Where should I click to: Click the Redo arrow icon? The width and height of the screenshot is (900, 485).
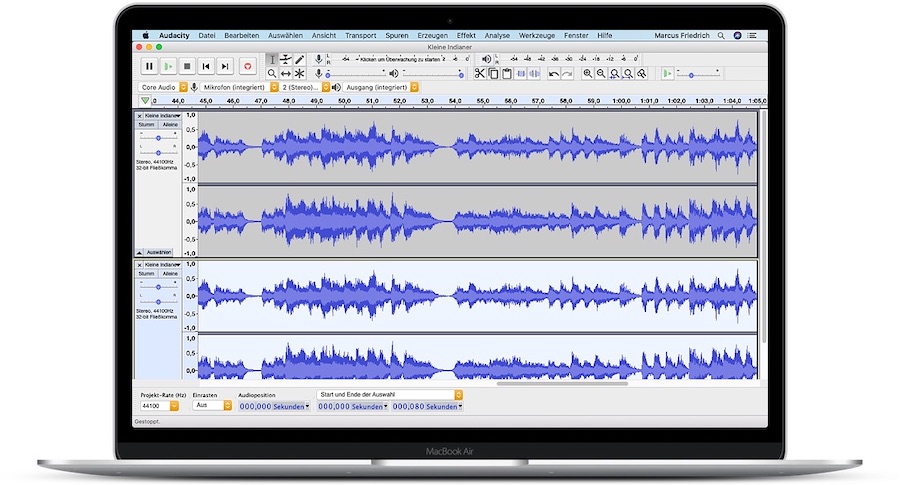coord(567,73)
